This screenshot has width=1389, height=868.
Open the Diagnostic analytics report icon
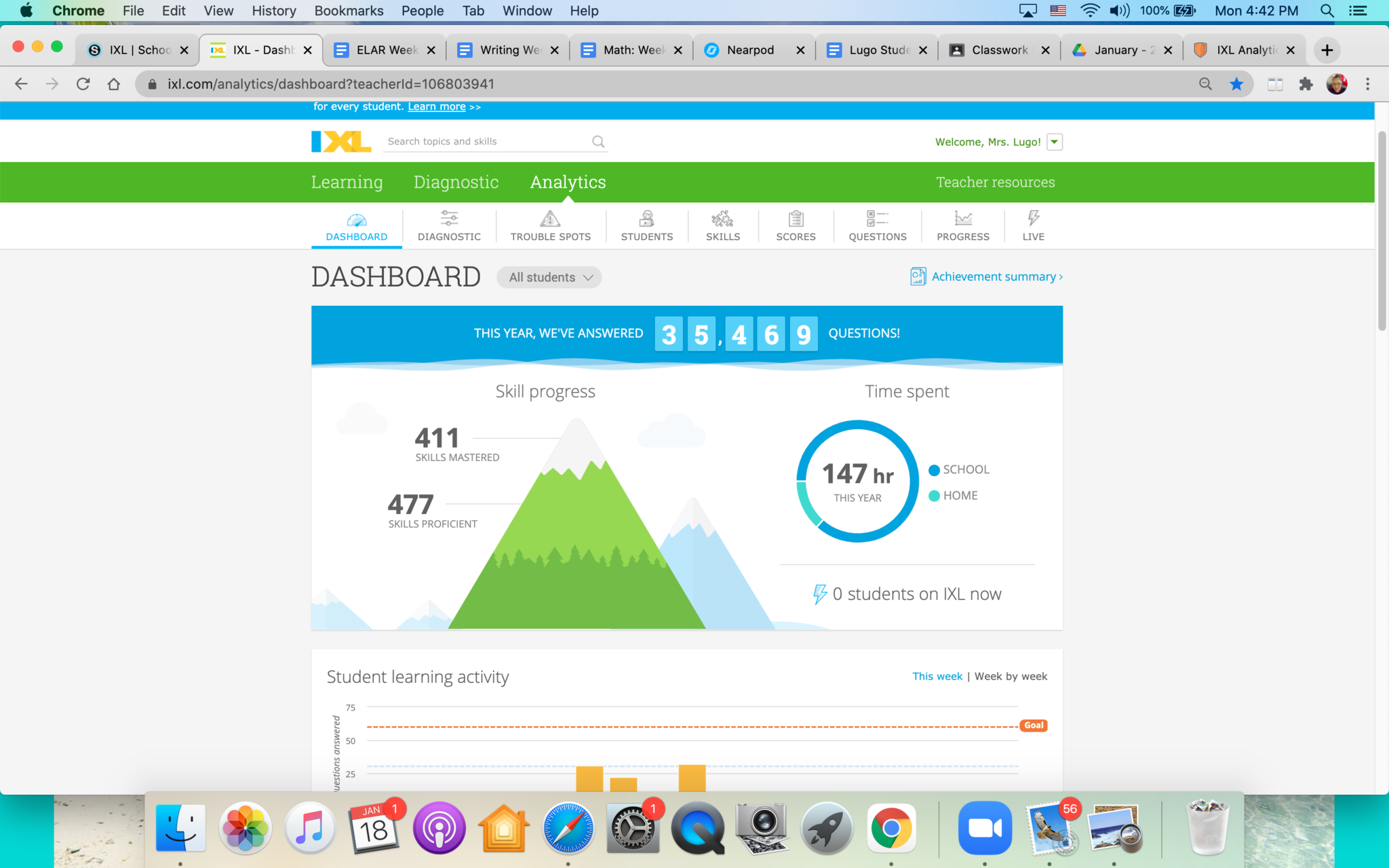click(x=449, y=219)
